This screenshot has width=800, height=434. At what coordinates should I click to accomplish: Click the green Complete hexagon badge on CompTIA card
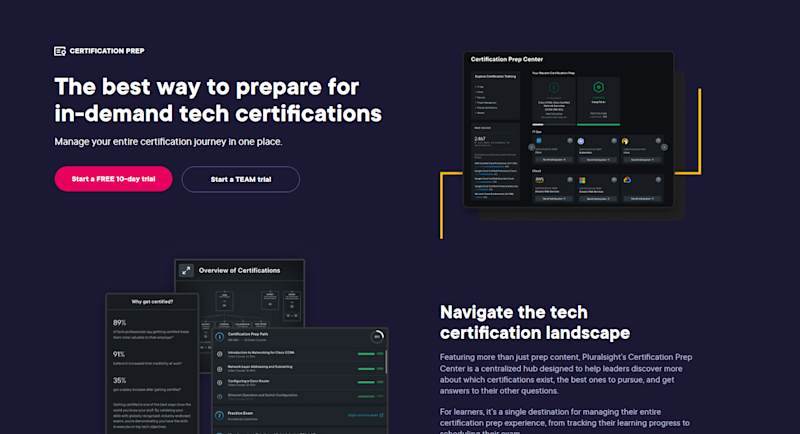coord(598,87)
